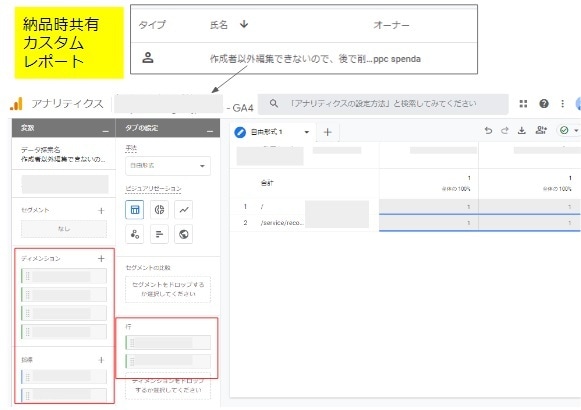
Task: Click the オーナー column header
Action: [391, 25]
